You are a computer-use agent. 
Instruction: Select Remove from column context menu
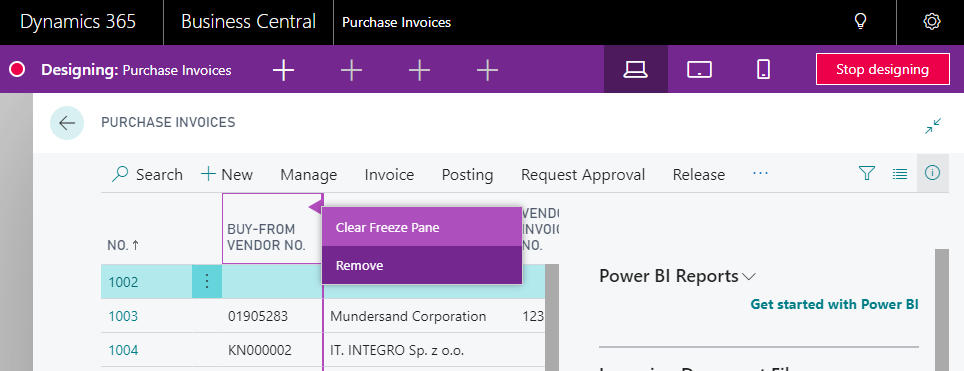coord(422,265)
